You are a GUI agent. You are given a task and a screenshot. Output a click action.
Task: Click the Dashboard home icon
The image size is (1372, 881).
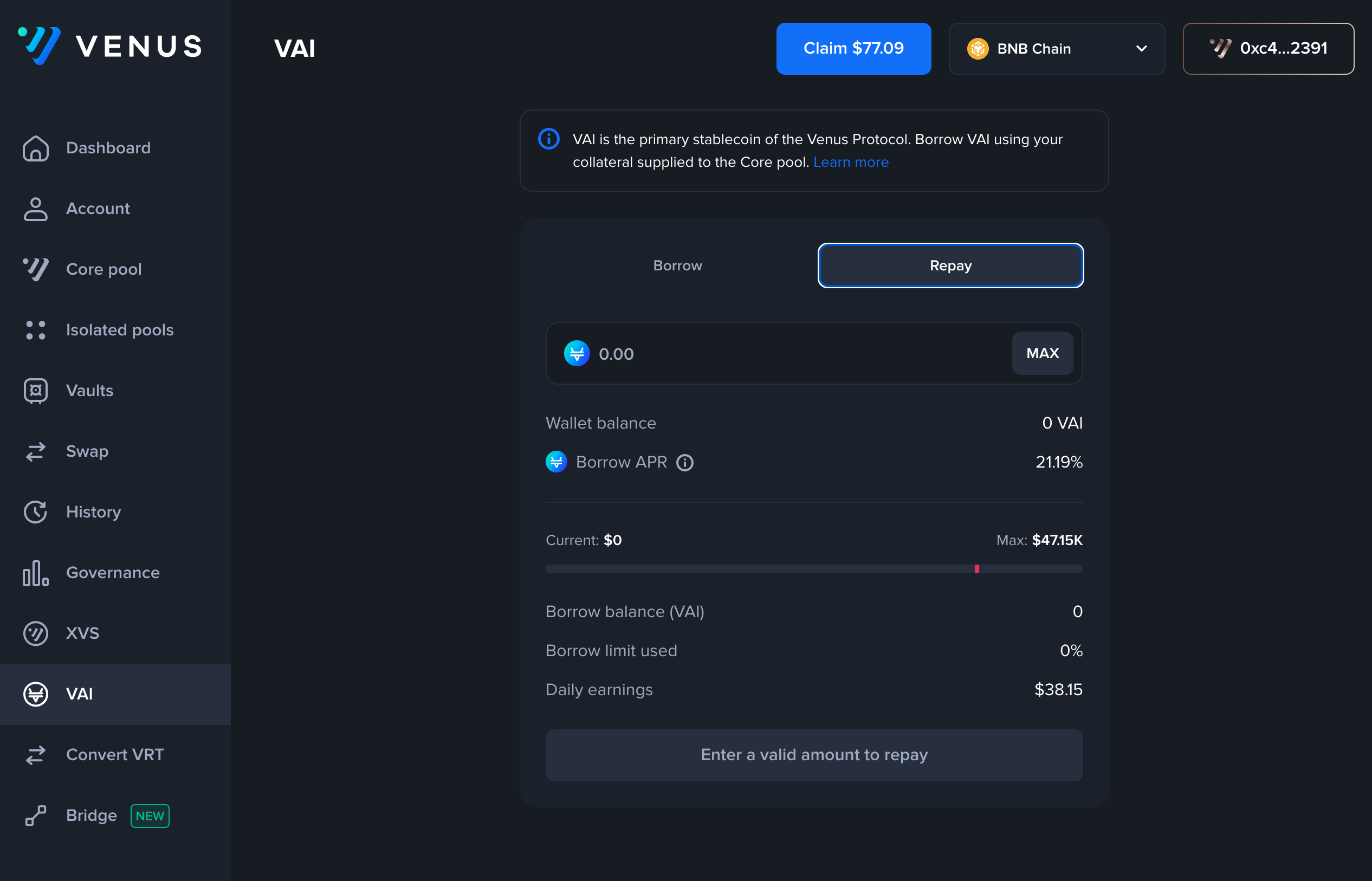35,148
